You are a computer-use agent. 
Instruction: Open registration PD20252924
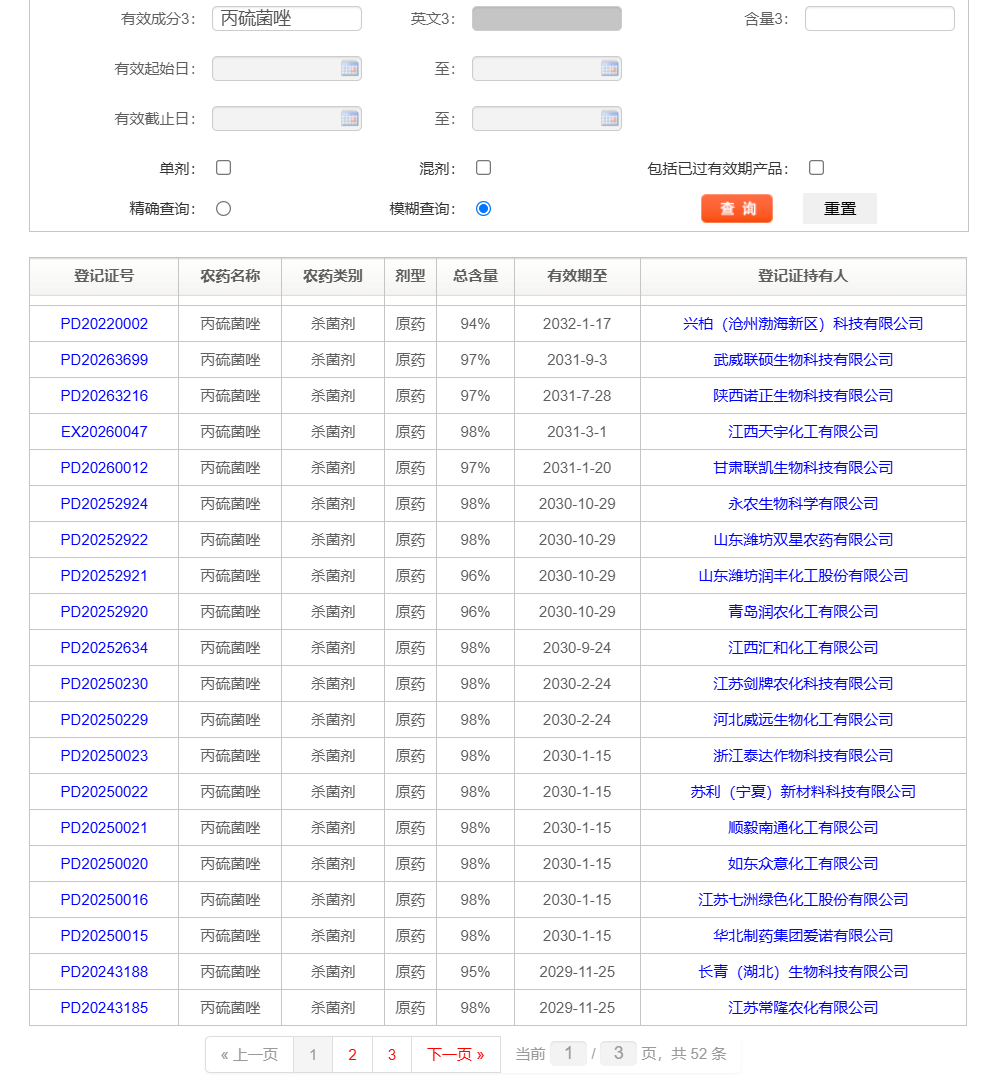[104, 504]
